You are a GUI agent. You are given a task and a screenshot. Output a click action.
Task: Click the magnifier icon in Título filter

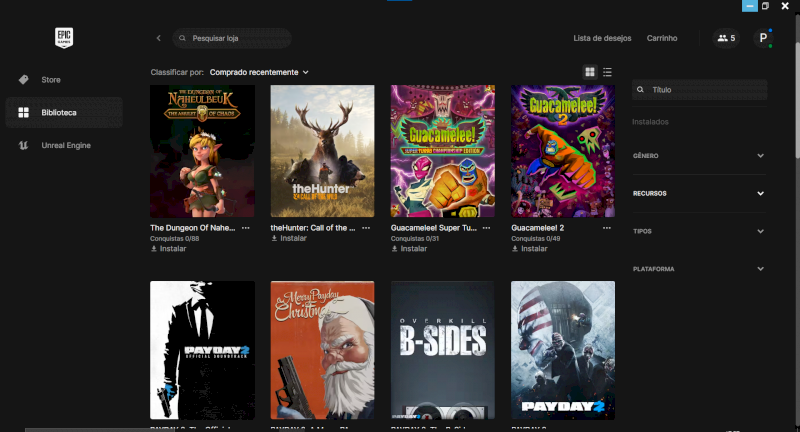coord(640,90)
